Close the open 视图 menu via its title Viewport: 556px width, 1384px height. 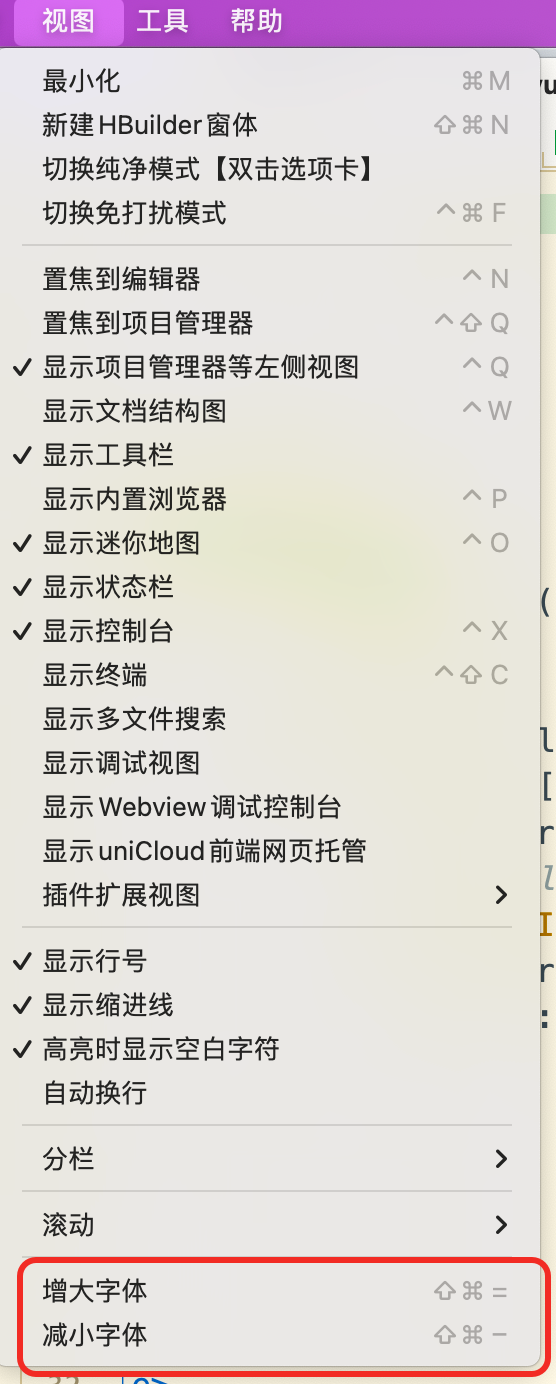pos(69,21)
